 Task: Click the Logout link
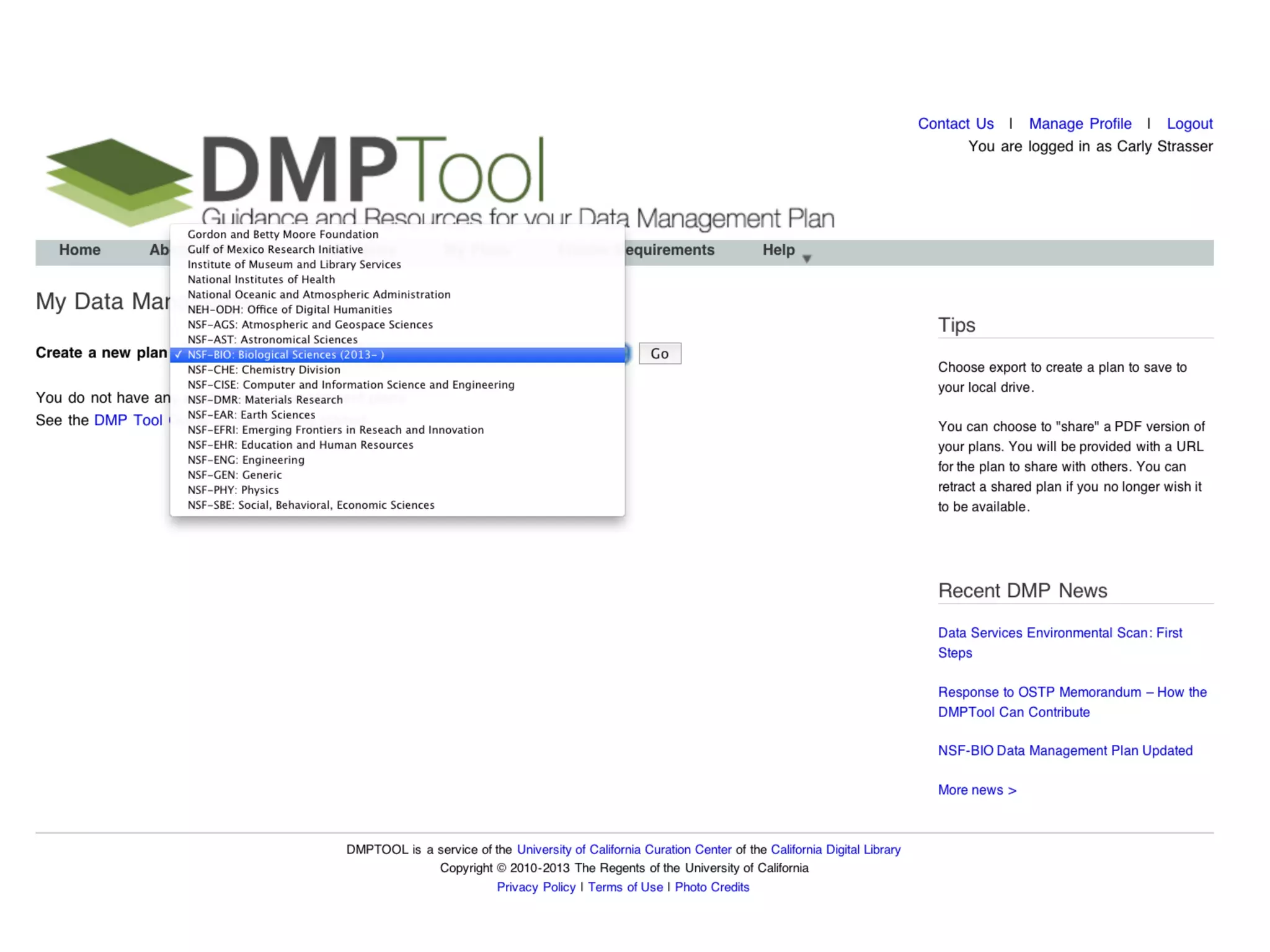point(1189,124)
